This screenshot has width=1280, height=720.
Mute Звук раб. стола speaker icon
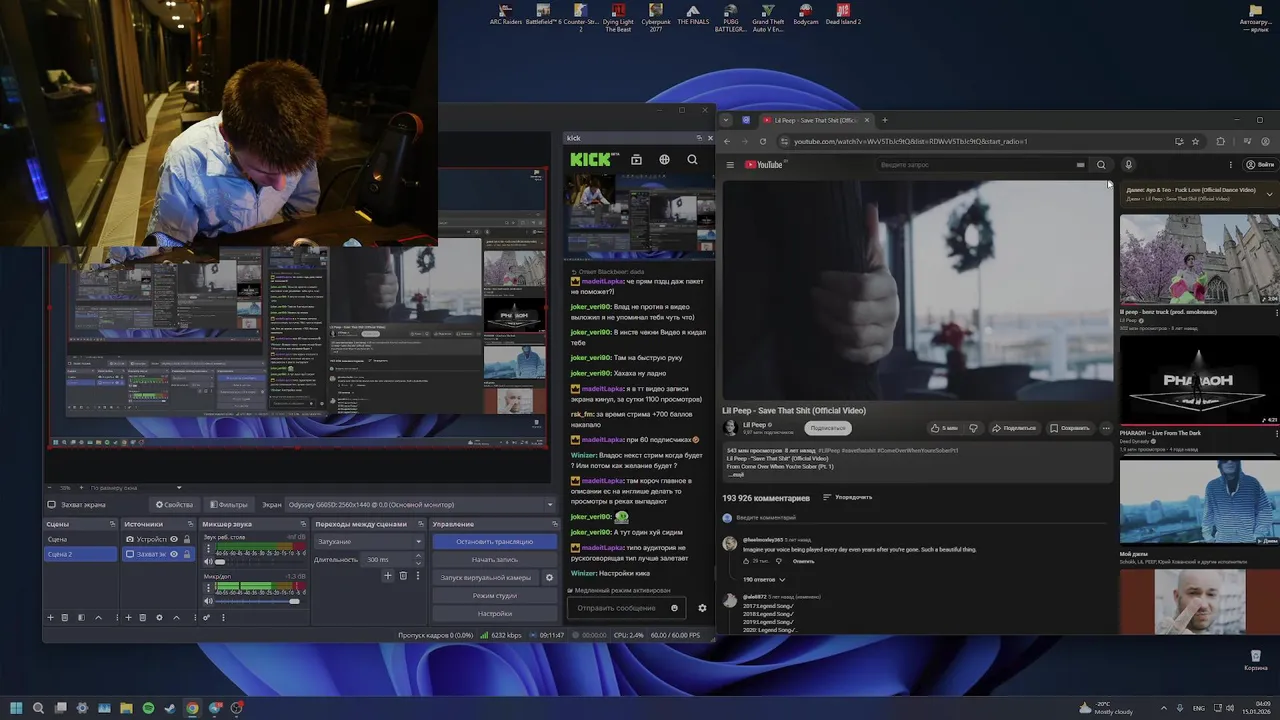pyautogui.click(x=208, y=561)
